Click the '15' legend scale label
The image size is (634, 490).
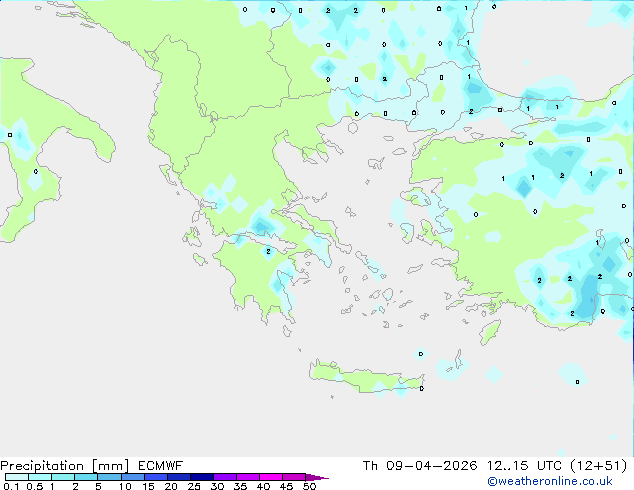click(x=148, y=486)
